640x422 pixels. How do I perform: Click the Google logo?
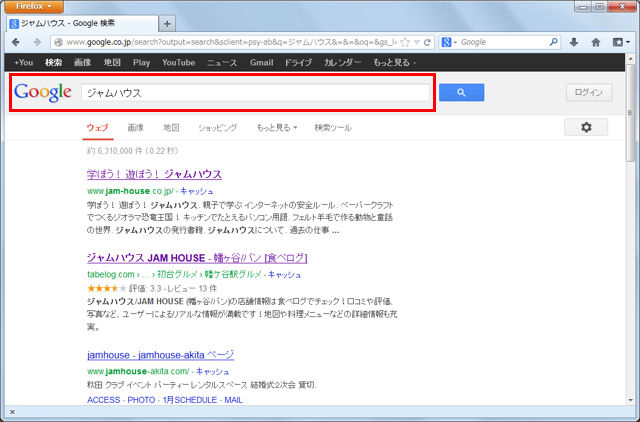43,93
